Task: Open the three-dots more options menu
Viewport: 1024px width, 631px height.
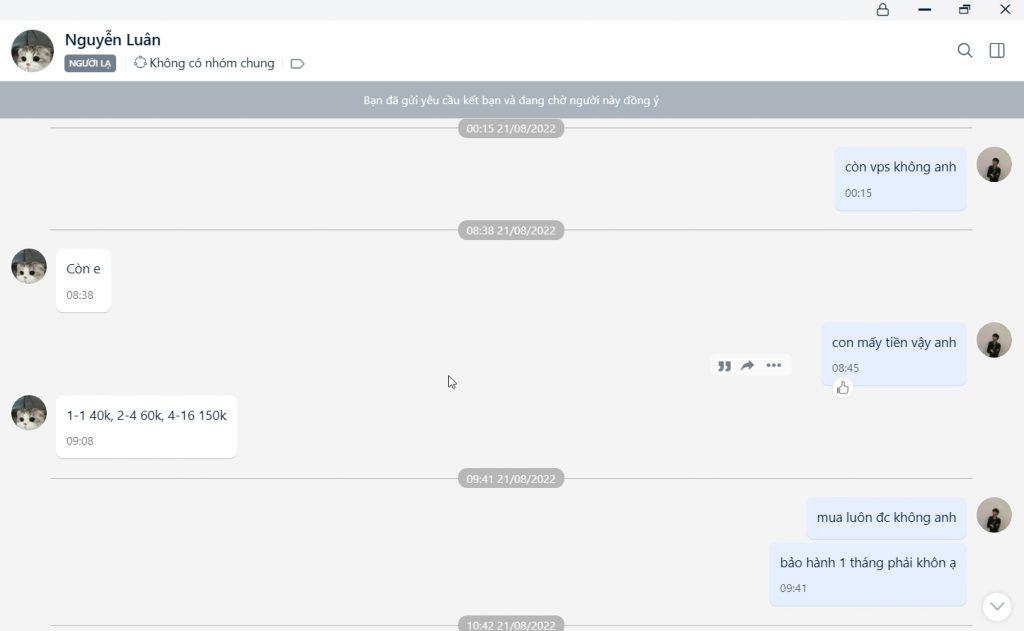Action: click(774, 366)
